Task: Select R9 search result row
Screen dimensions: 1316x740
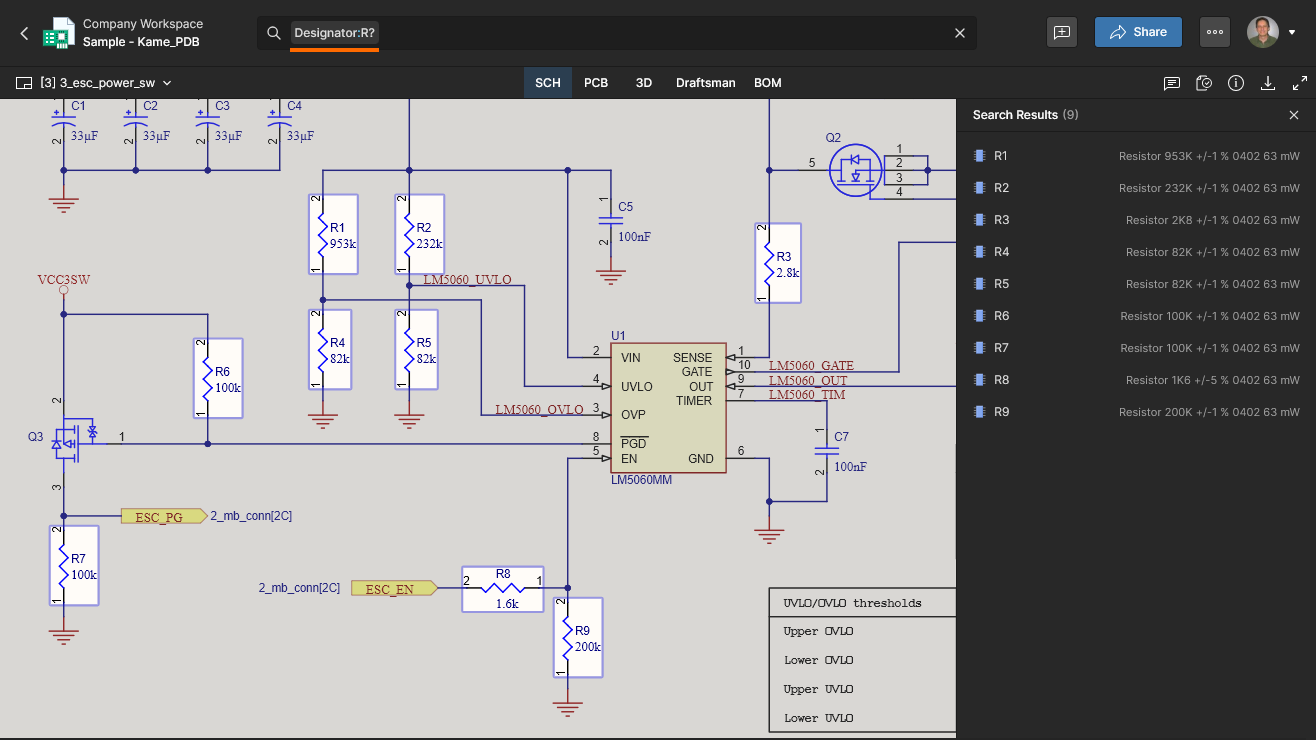Action: pyautogui.click(x=1136, y=412)
